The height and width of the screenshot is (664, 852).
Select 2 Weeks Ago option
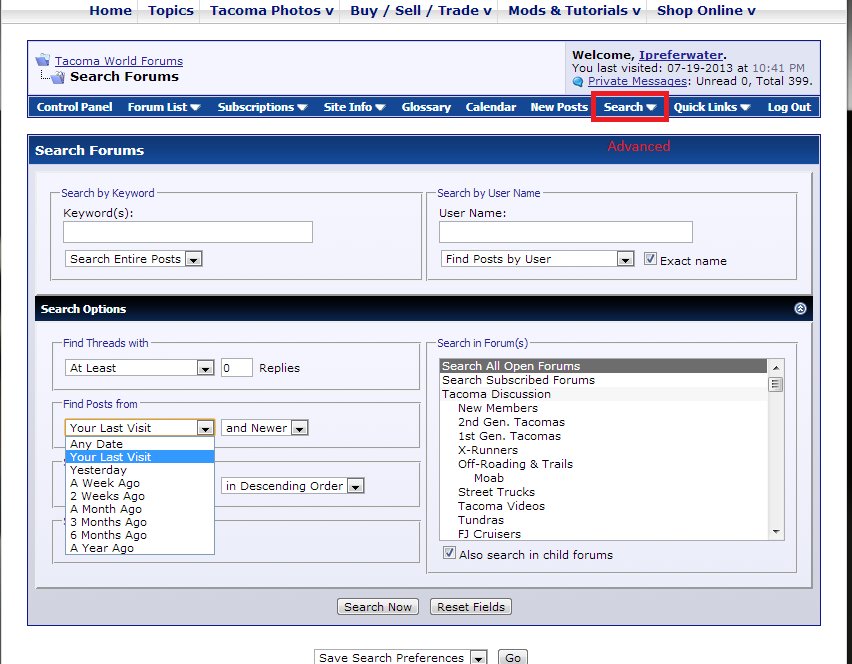click(x=140, y=496)
